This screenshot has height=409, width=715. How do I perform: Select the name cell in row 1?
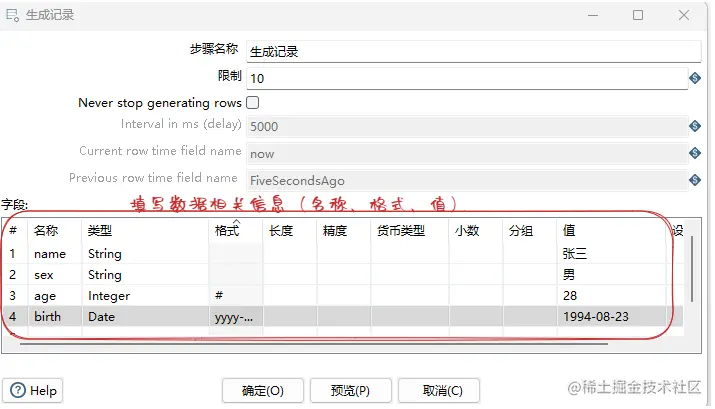pyautogui.click(x=55, y=254)
